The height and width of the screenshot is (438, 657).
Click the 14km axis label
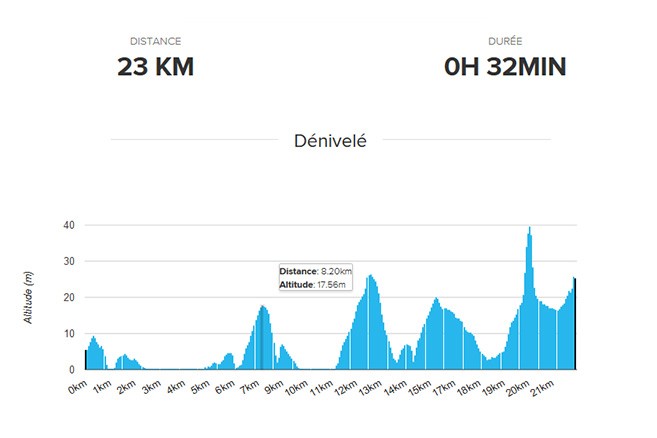[395, 388]
